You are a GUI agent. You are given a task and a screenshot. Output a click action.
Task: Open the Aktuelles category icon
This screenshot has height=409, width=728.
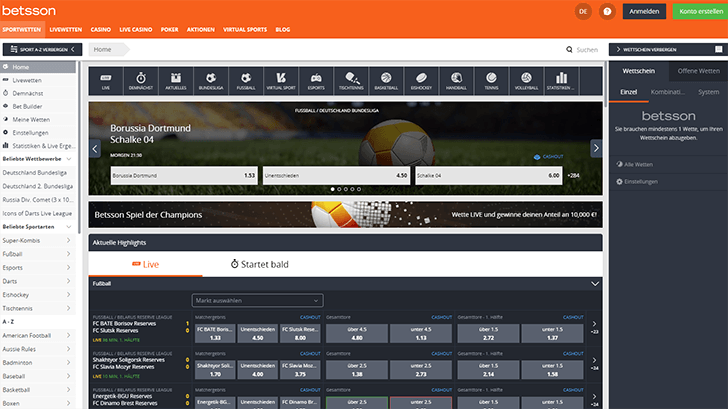tap(176, 81)
